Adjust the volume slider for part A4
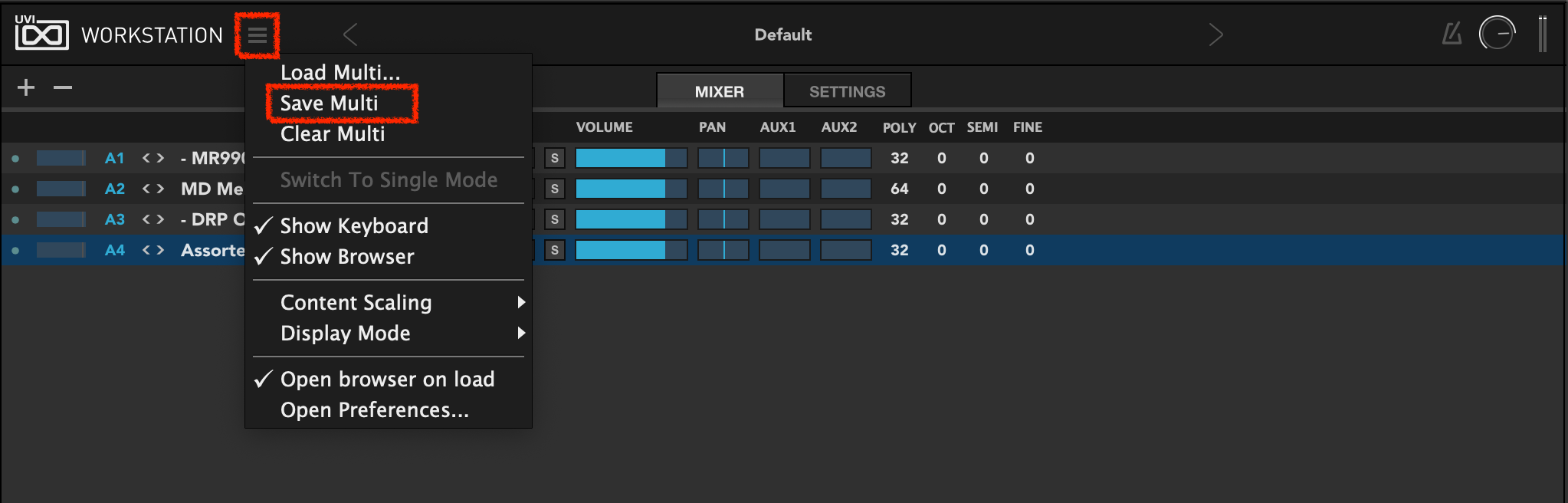 pos(631,250)
